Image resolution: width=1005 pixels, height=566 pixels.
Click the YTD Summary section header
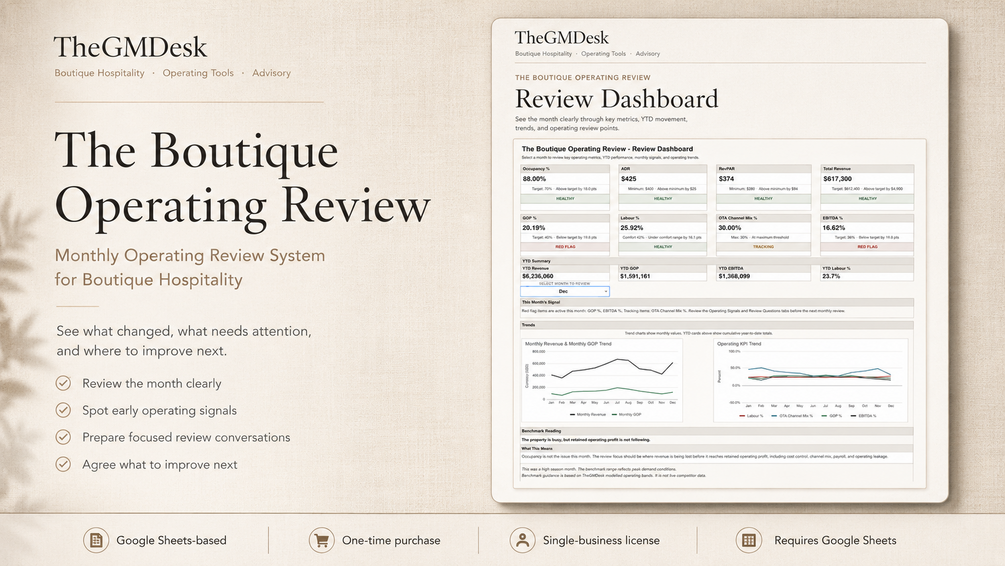pos(717,261)
